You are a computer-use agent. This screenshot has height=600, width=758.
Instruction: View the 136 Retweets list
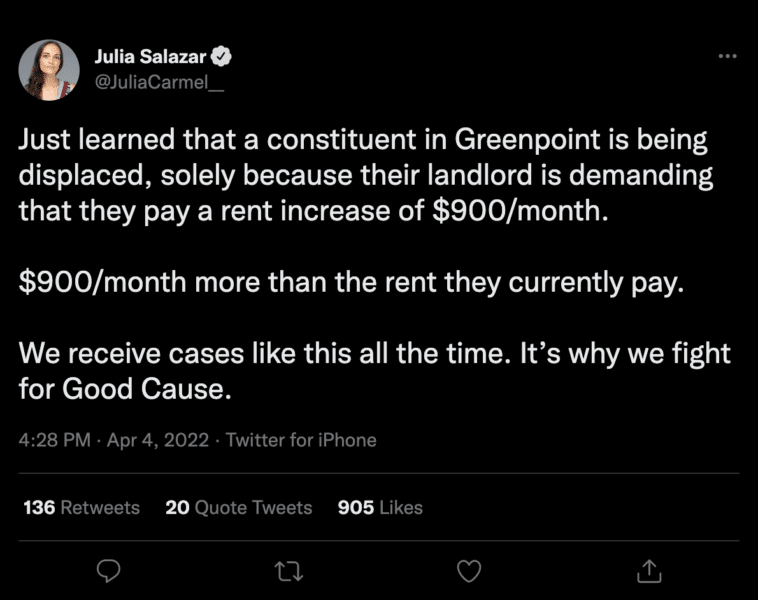[81, 508]
